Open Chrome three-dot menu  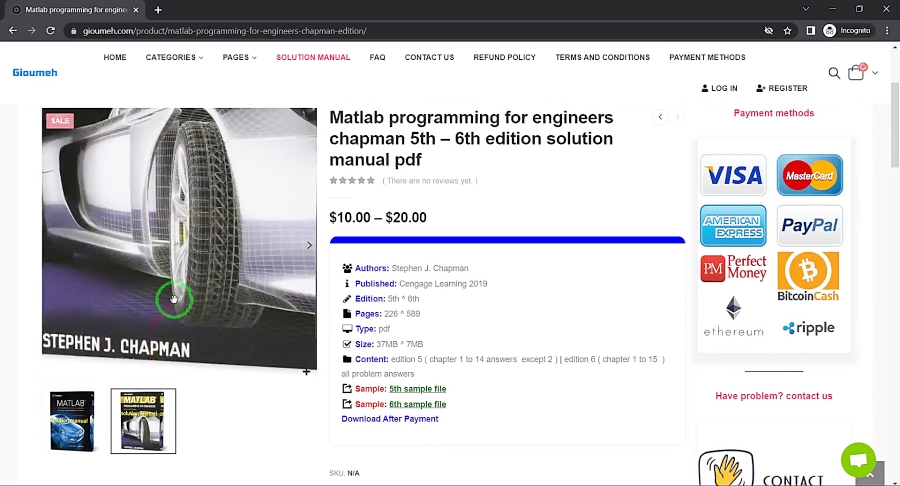pos(887,30)
